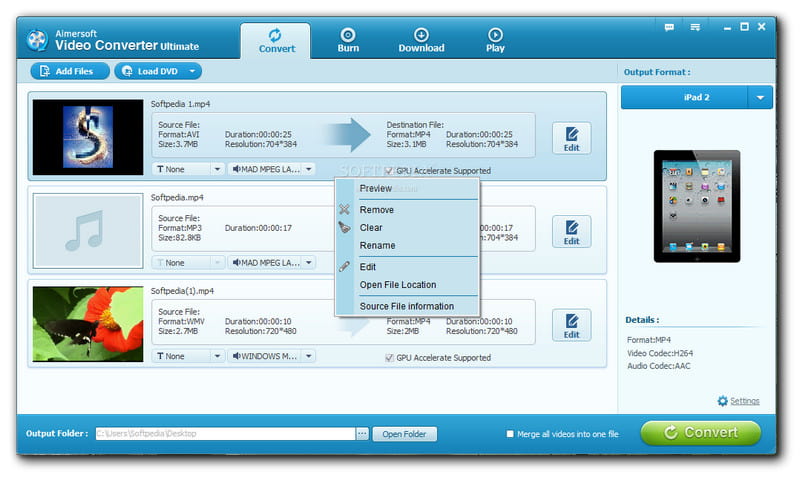Switch to the Download tab
Viewport: 800px width, 478px height.
(421, 40)
